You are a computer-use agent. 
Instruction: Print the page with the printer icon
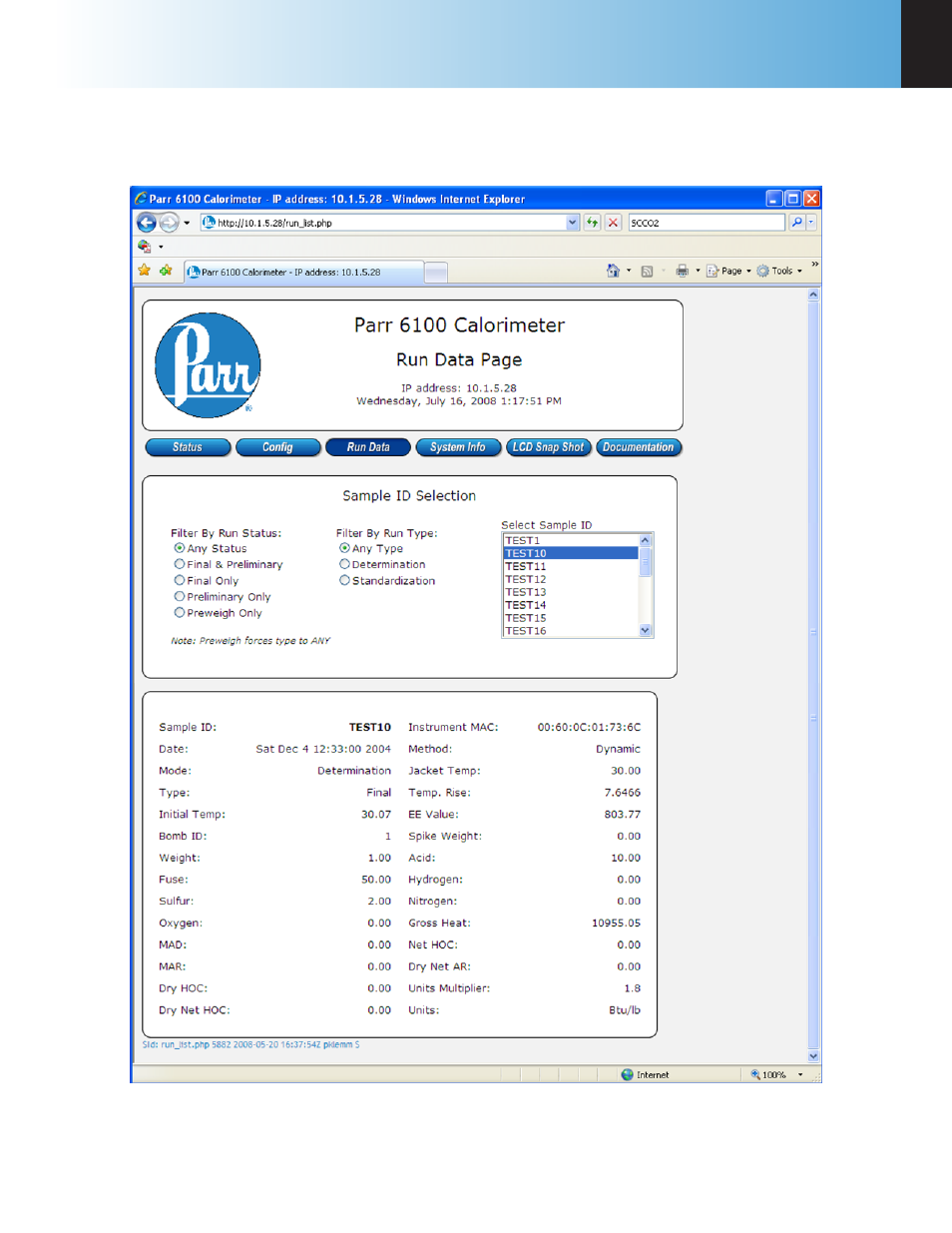[682, 271]
